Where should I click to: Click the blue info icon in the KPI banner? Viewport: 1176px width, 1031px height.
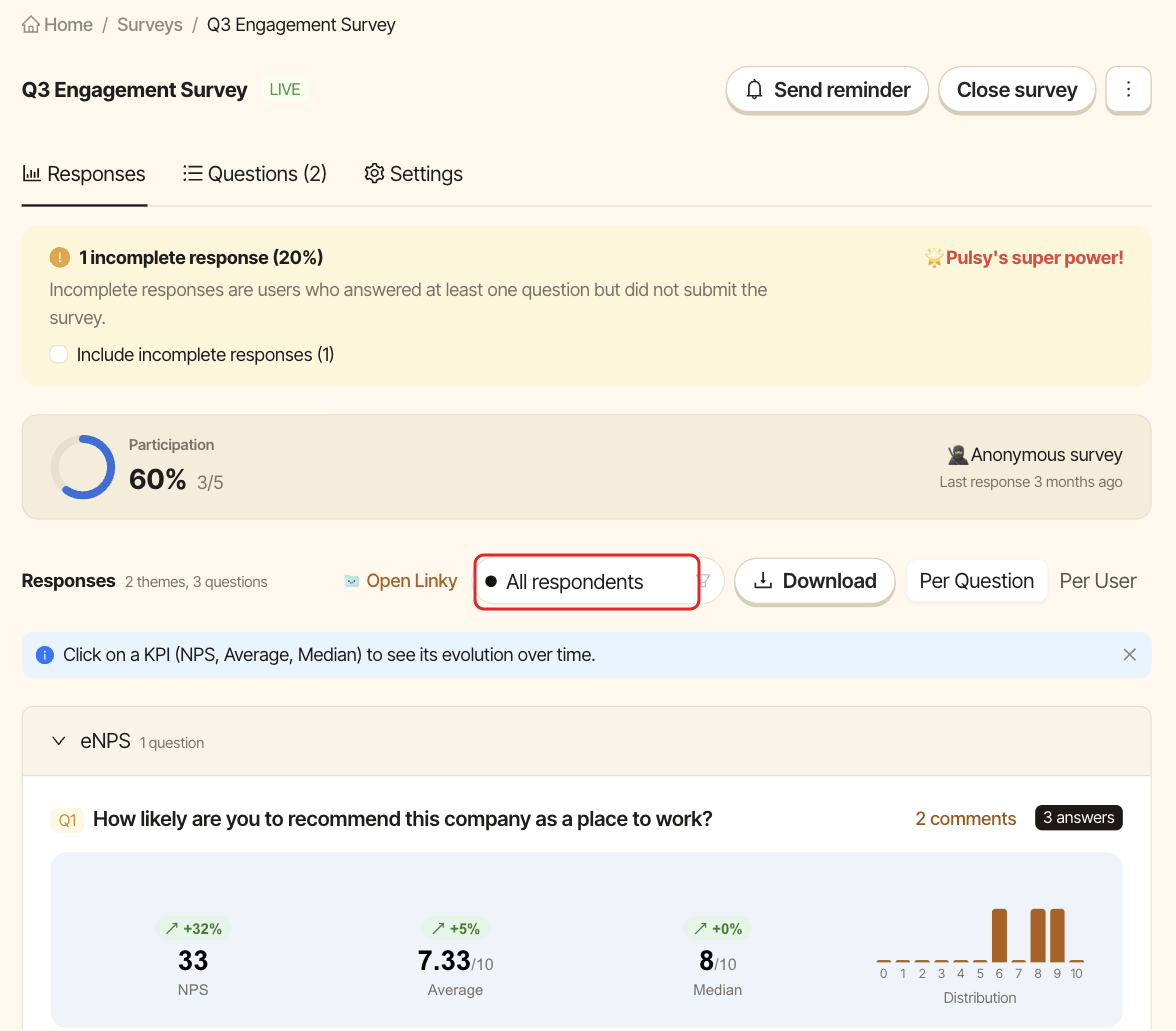[x=45, y=655]
